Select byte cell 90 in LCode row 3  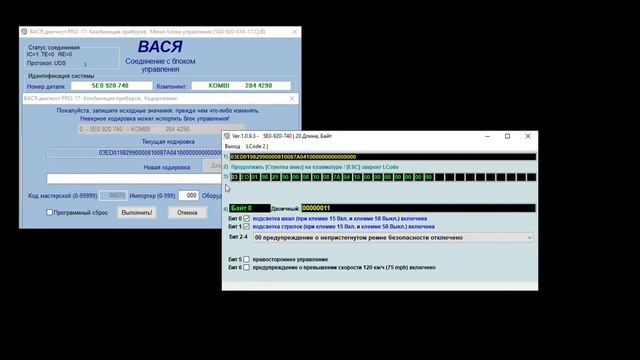click(286, 177)
